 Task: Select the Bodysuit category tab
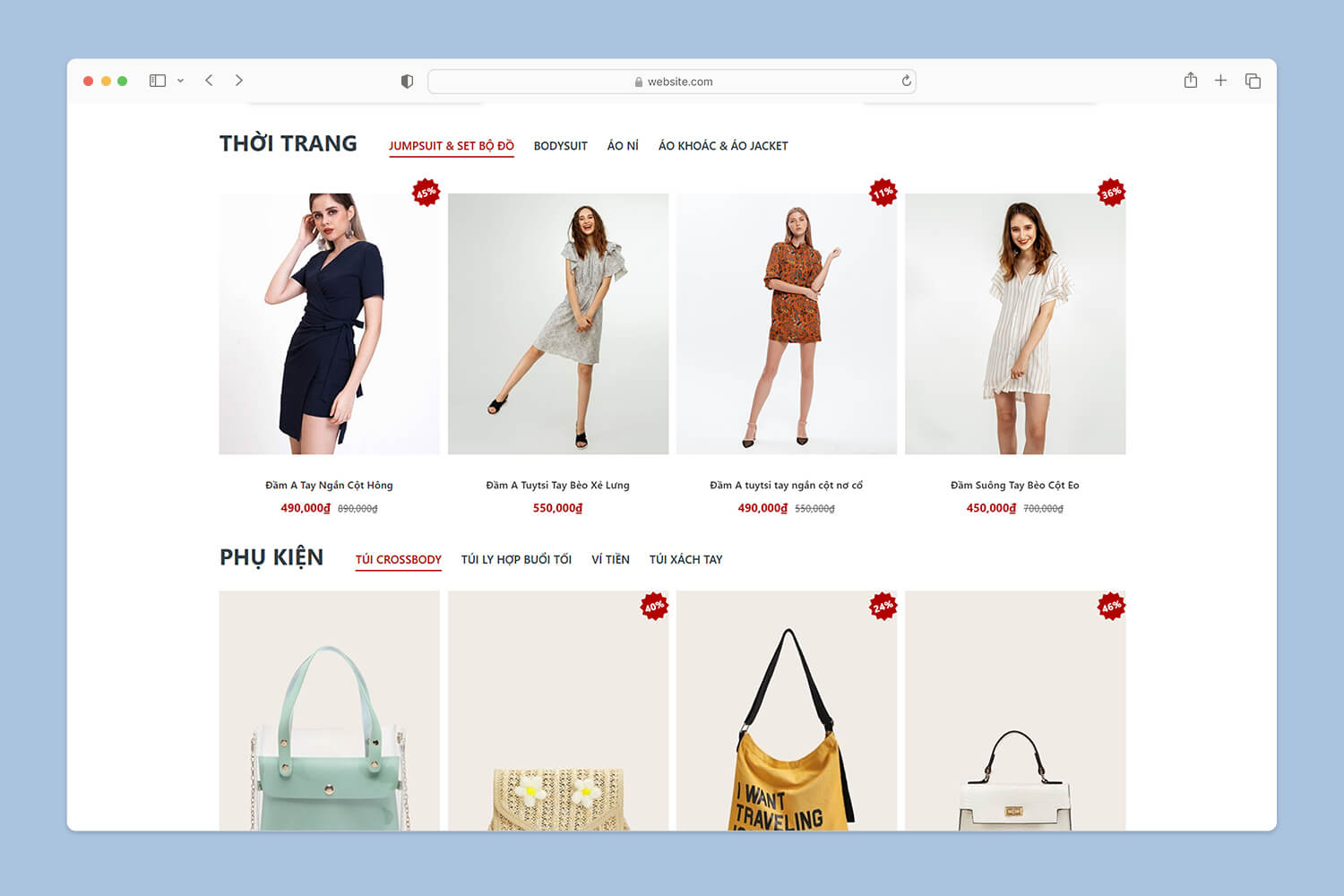pos(560,146)
